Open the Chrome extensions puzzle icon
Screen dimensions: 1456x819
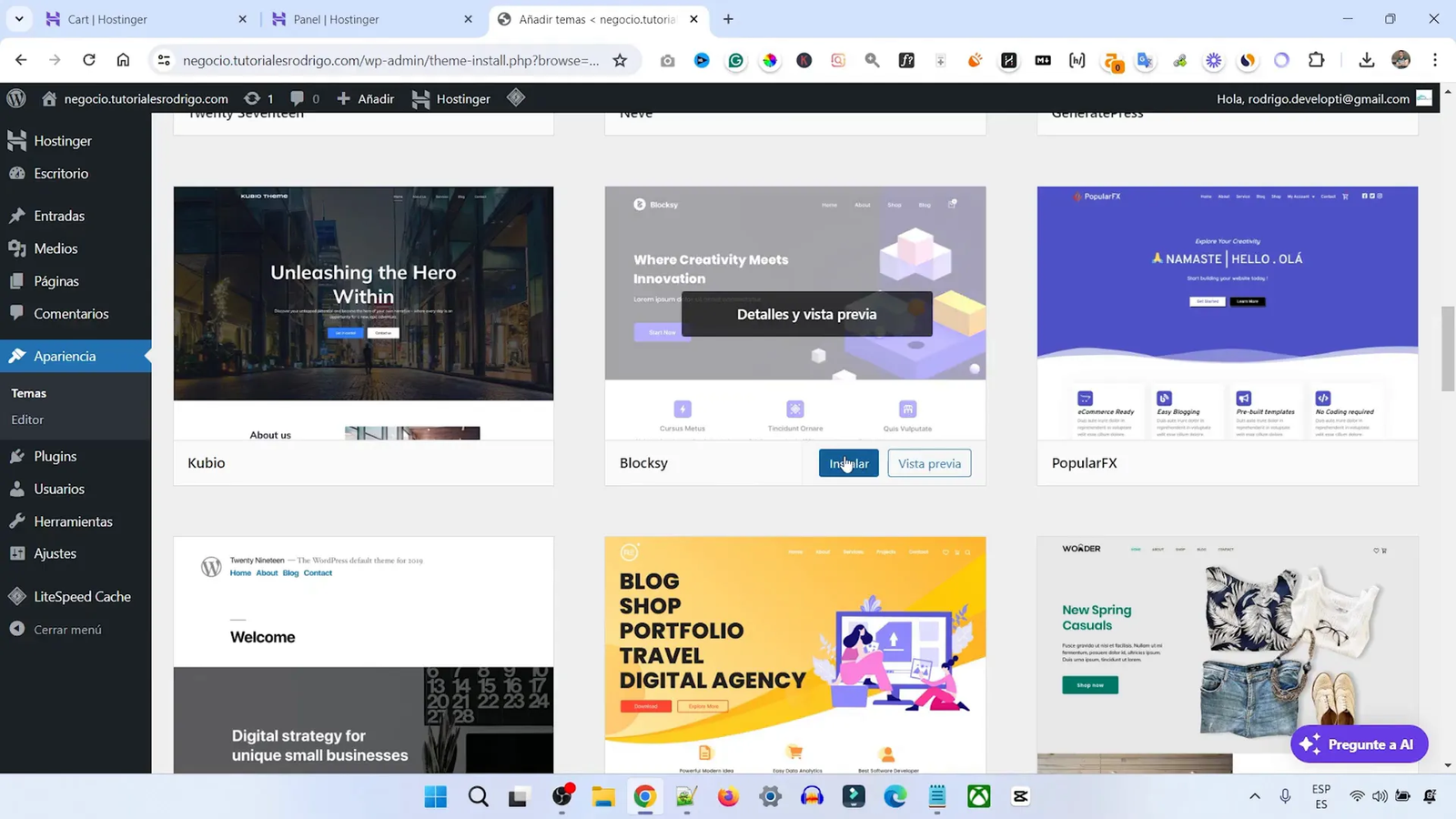point(1316,60)
